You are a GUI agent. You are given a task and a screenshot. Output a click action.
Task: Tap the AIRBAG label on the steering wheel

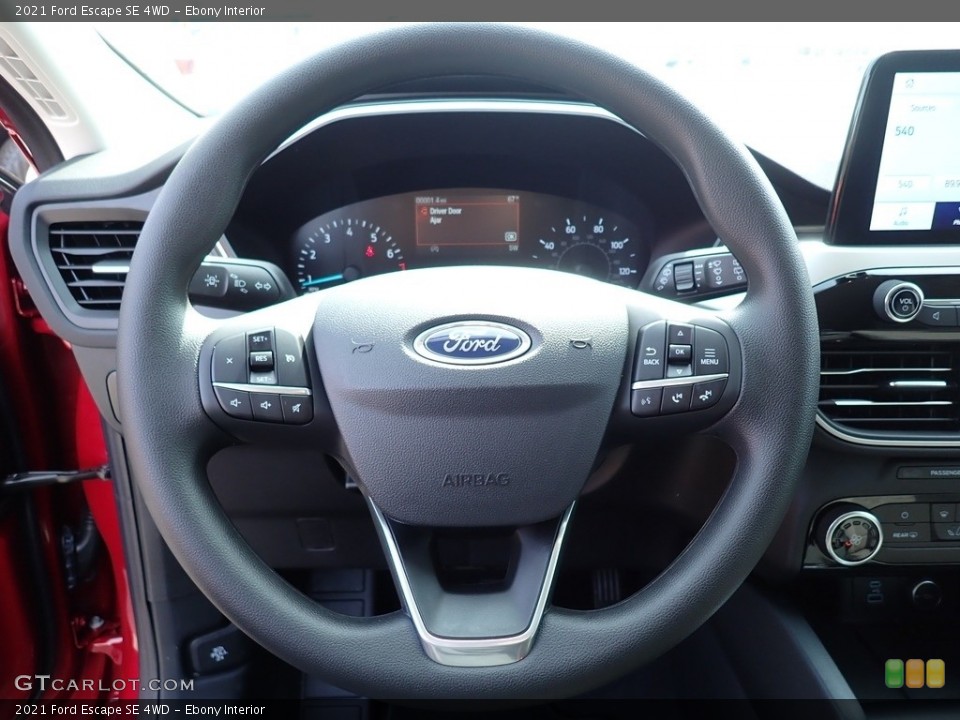click(476, 480)
